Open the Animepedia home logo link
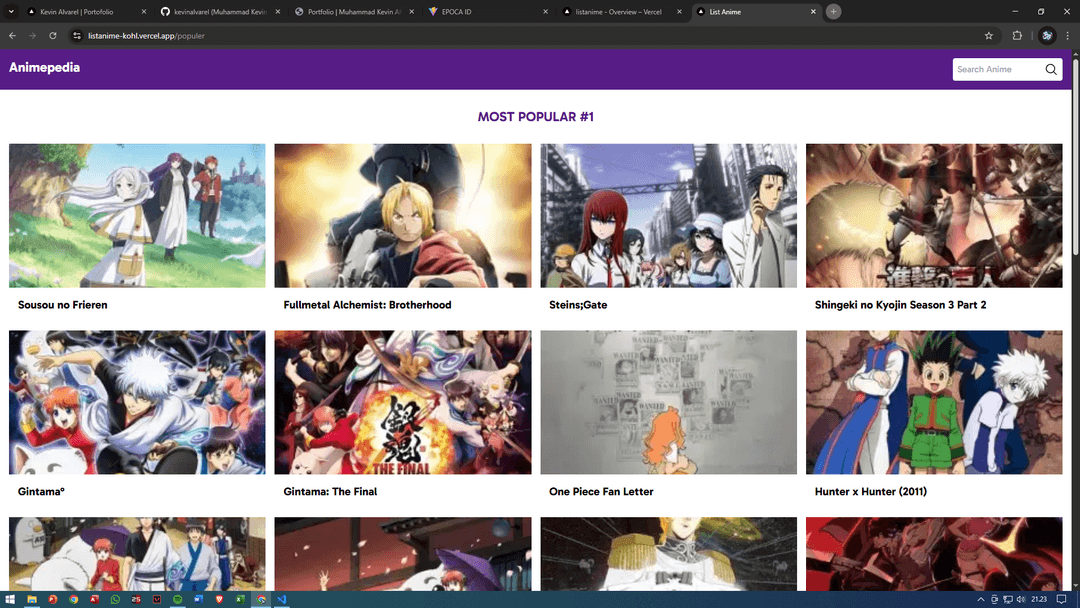 [x=44, y=68]
